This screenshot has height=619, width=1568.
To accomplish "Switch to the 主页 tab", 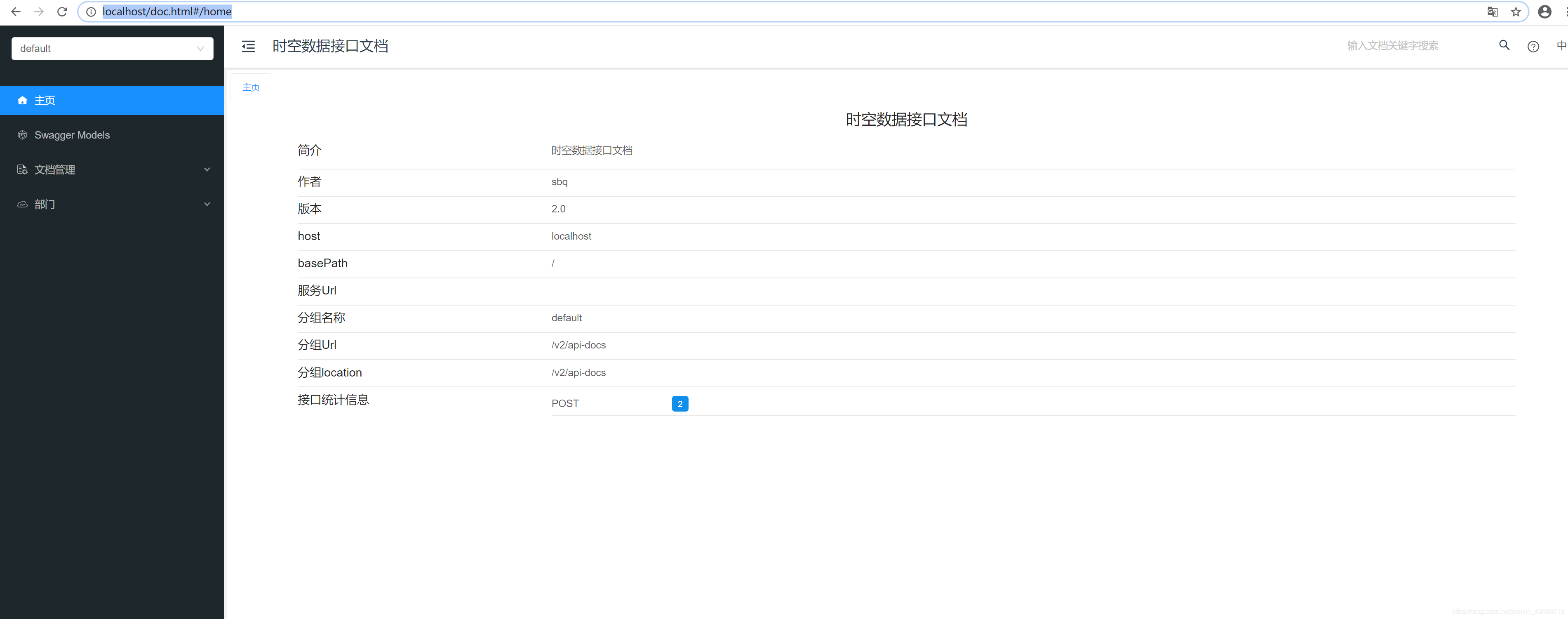I will coord(250,87).
